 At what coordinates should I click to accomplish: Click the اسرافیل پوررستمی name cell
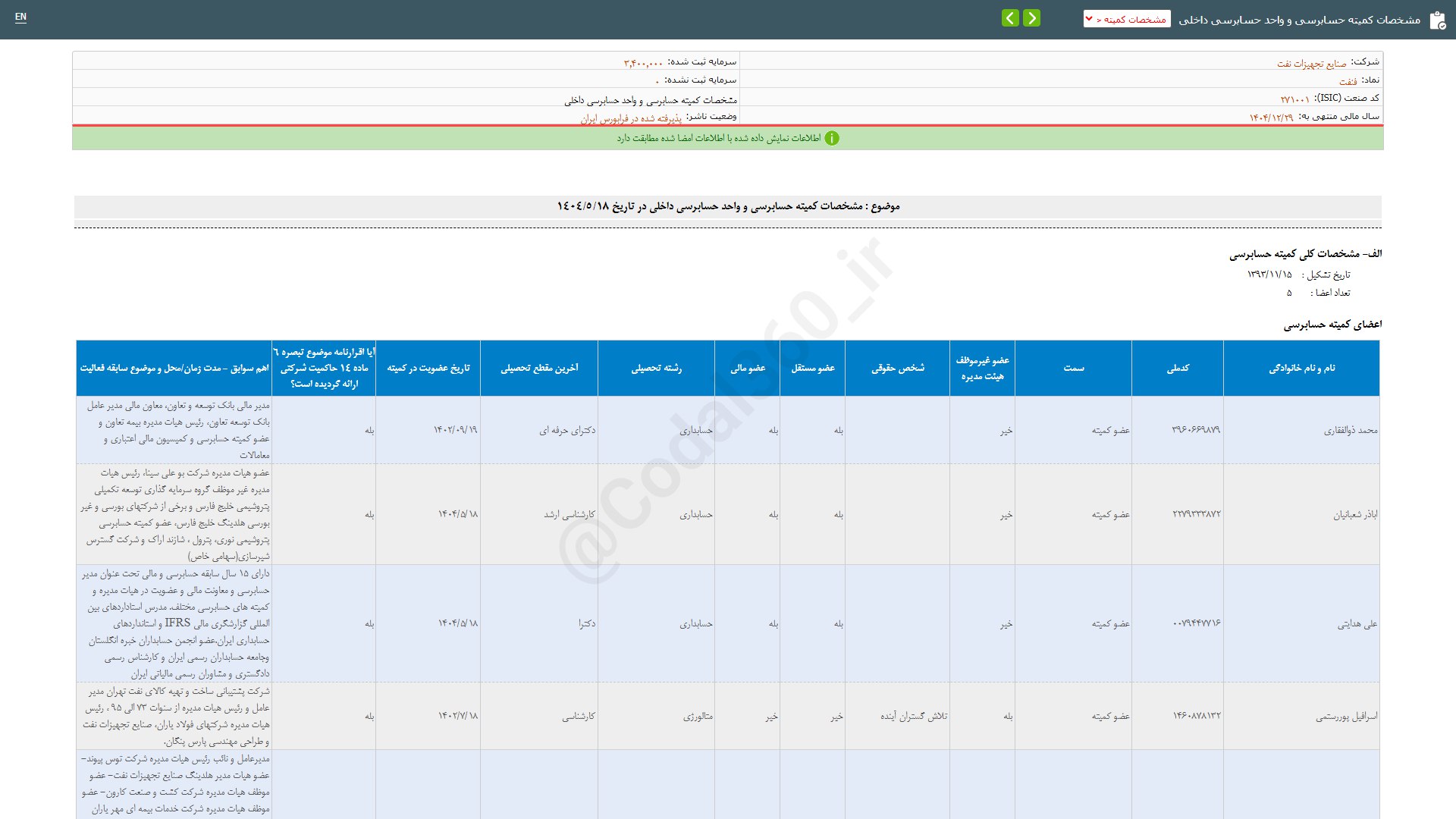(1301, 716)
